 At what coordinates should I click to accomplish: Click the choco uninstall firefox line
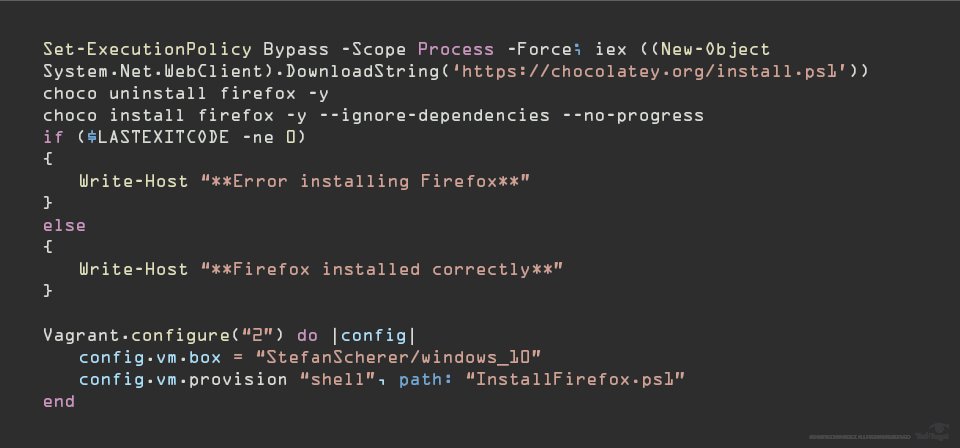pos(186,93)
